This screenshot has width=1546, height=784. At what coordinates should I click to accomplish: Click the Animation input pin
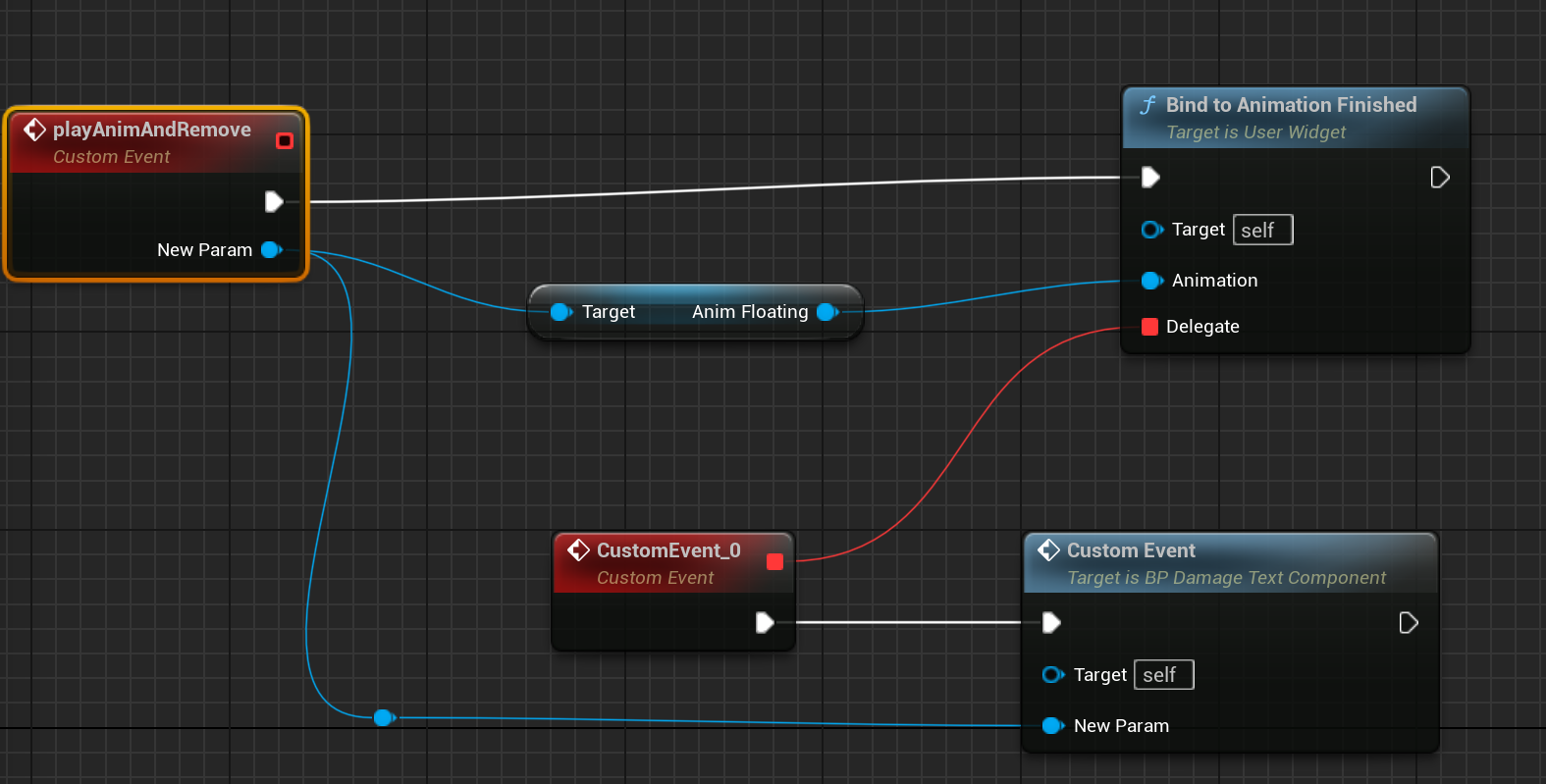[x=1152, y=281]
